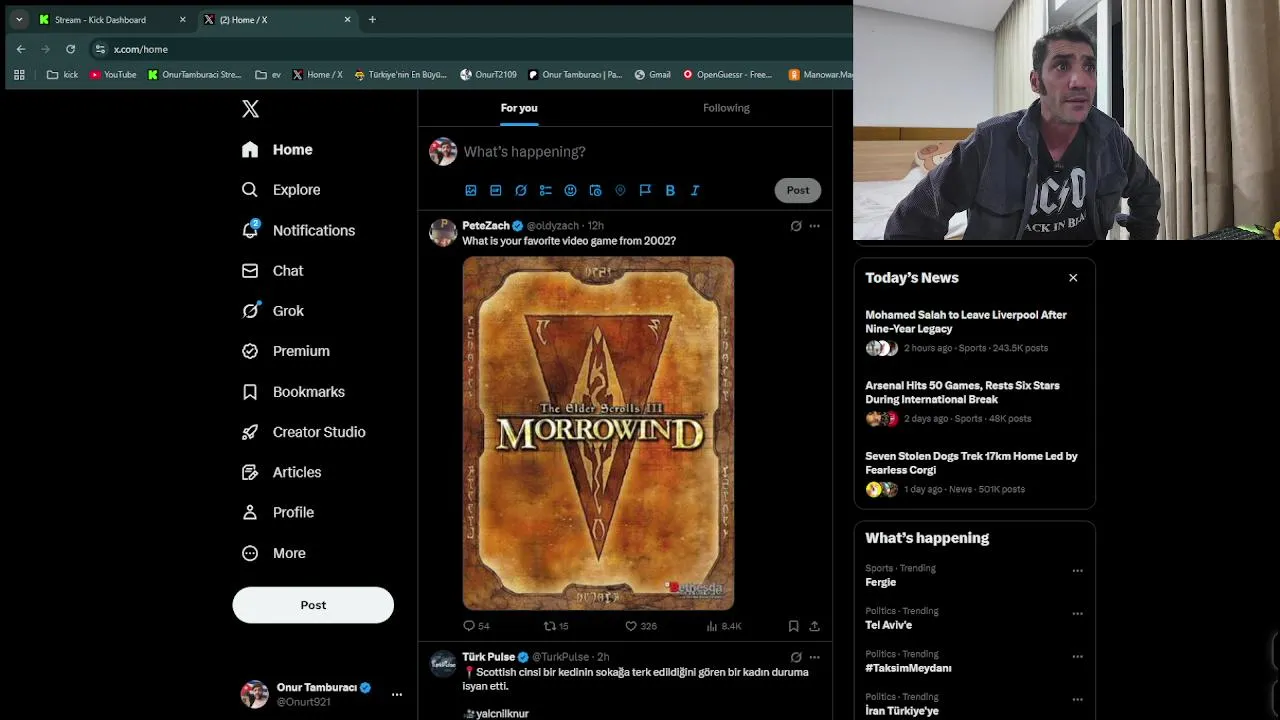1280x720 pixels.
Task: Open the Morrowind cover image
Action: tap(598, 433)
